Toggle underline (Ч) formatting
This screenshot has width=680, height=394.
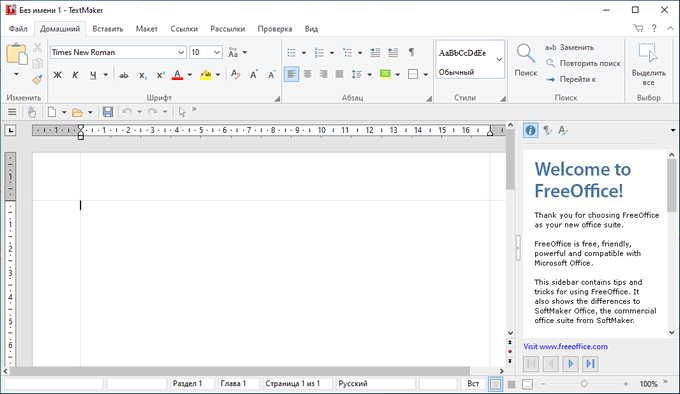(93, 75)
